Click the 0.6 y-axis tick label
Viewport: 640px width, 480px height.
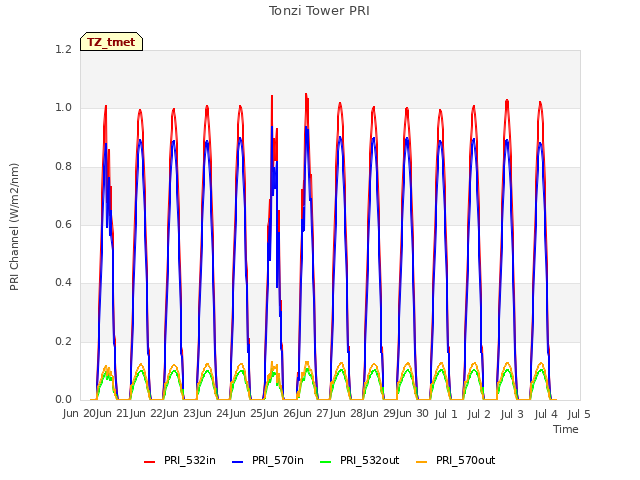[63, 224]
